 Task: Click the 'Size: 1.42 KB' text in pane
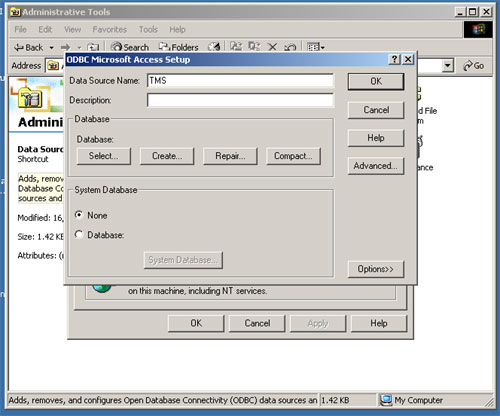tap(40, 237)
